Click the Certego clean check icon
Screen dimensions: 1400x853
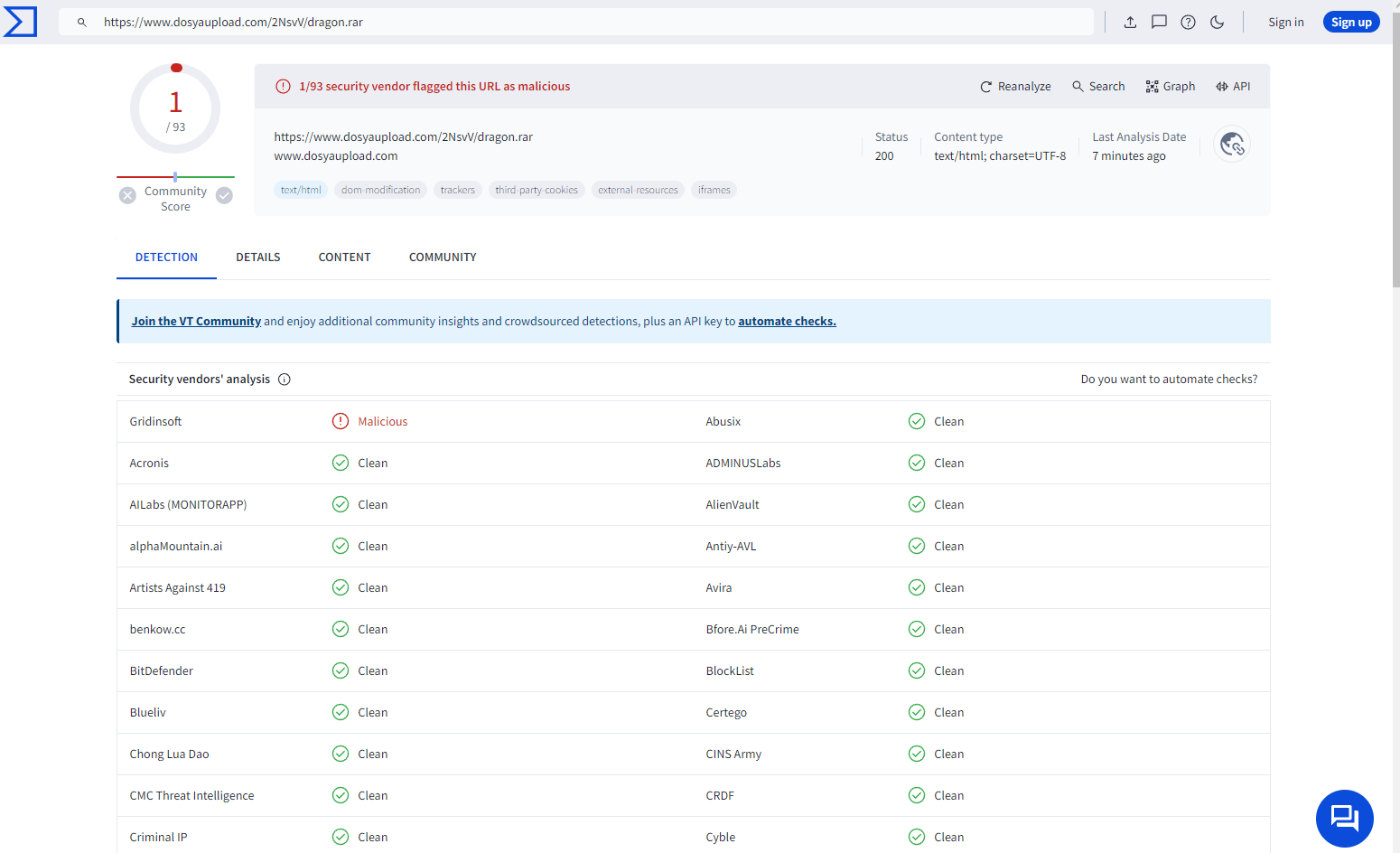point(917,712)
